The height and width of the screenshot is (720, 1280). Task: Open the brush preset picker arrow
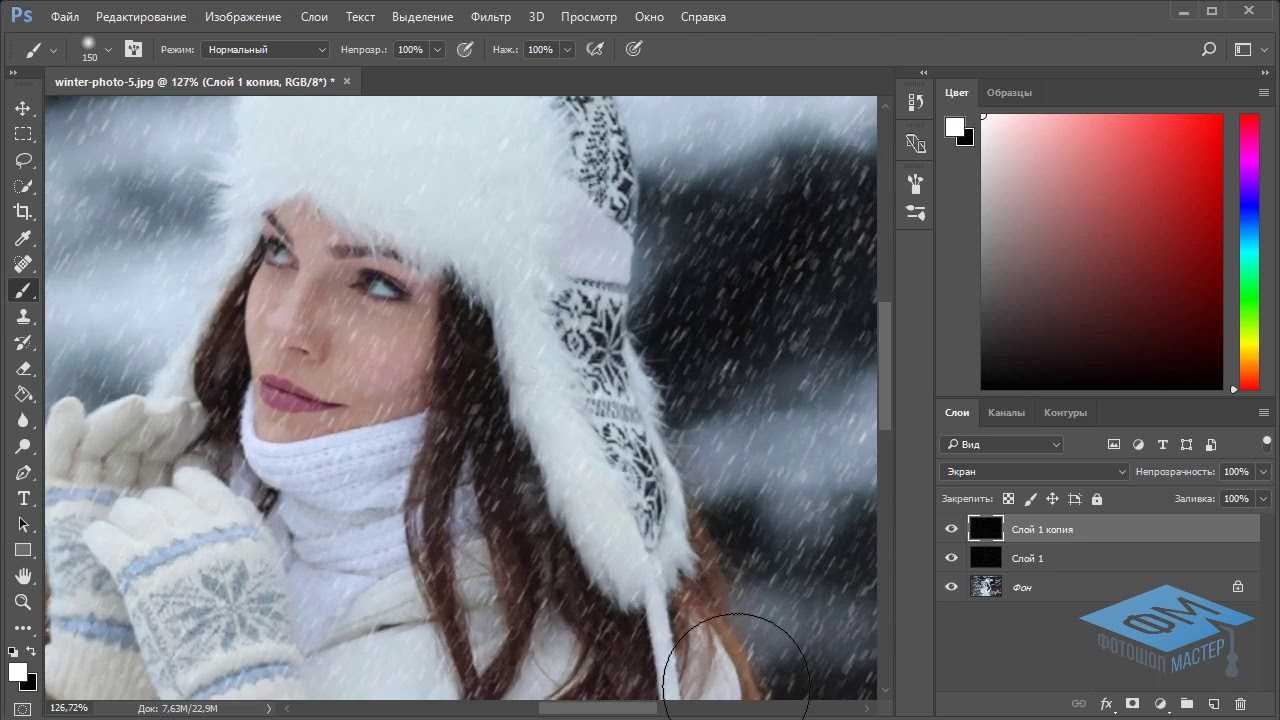(108, 49)
